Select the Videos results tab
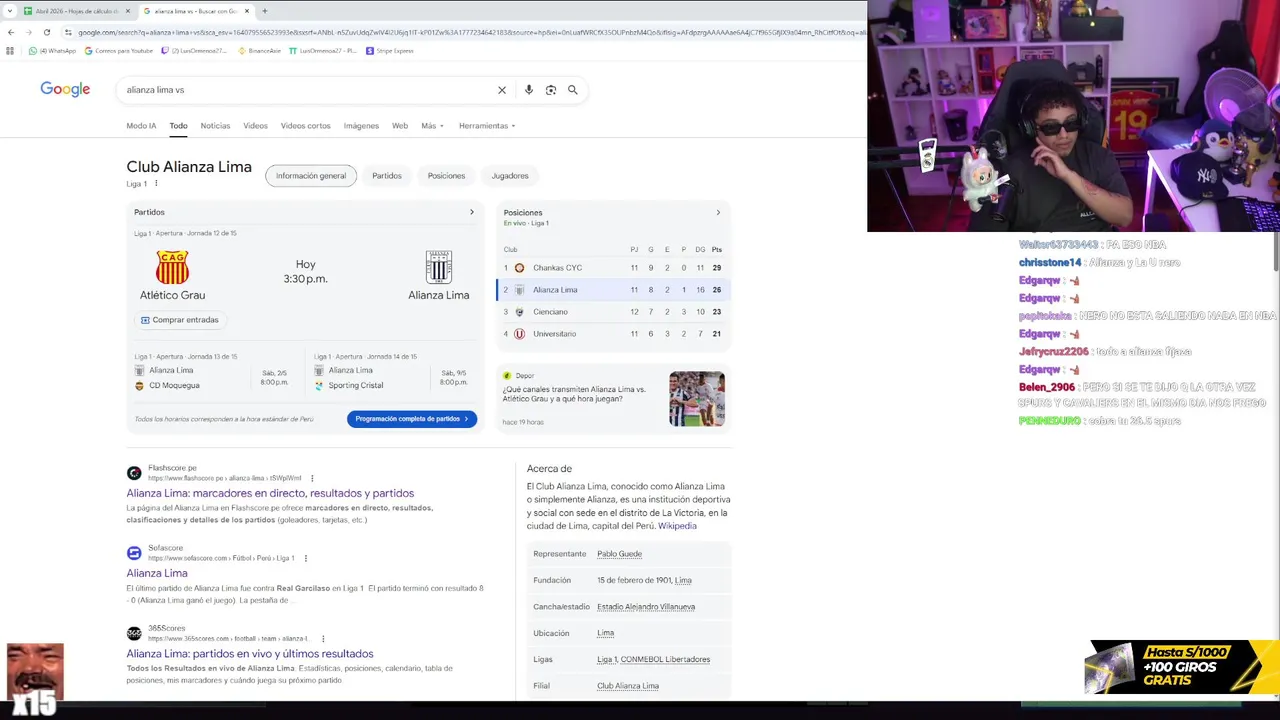 pyautogui.click(x=255, y=126)
